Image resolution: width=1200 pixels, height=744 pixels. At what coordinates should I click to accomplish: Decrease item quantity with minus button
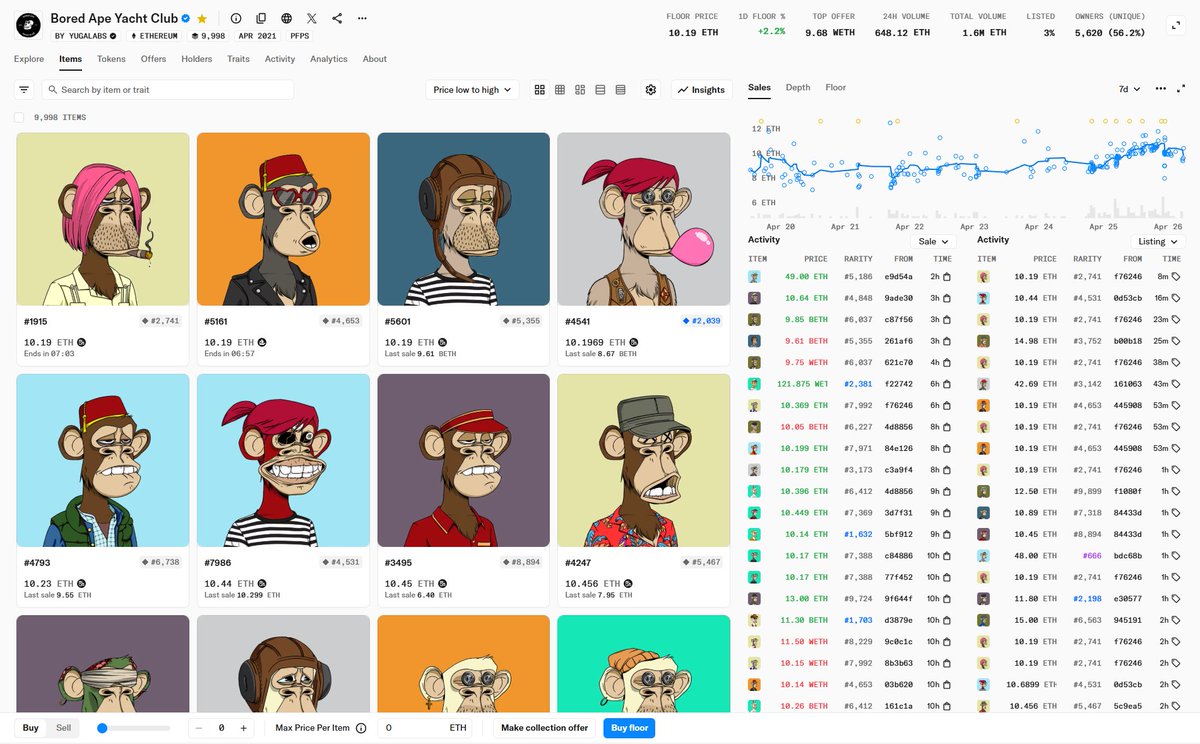click(x=199, y=728)
